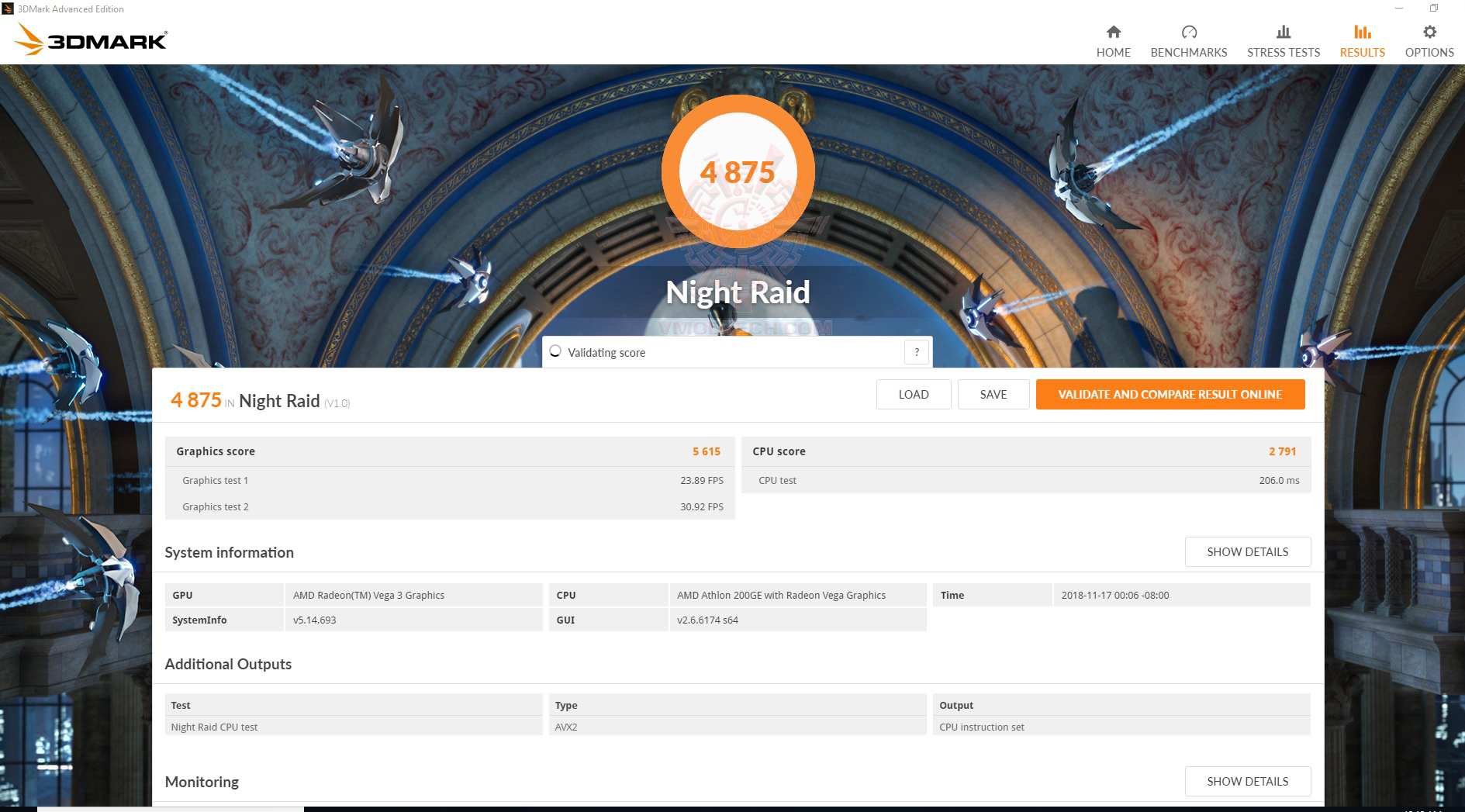Screen dimensions: 1465x812
Task: Click the CPU test row label
Action: tap(777, 480)
